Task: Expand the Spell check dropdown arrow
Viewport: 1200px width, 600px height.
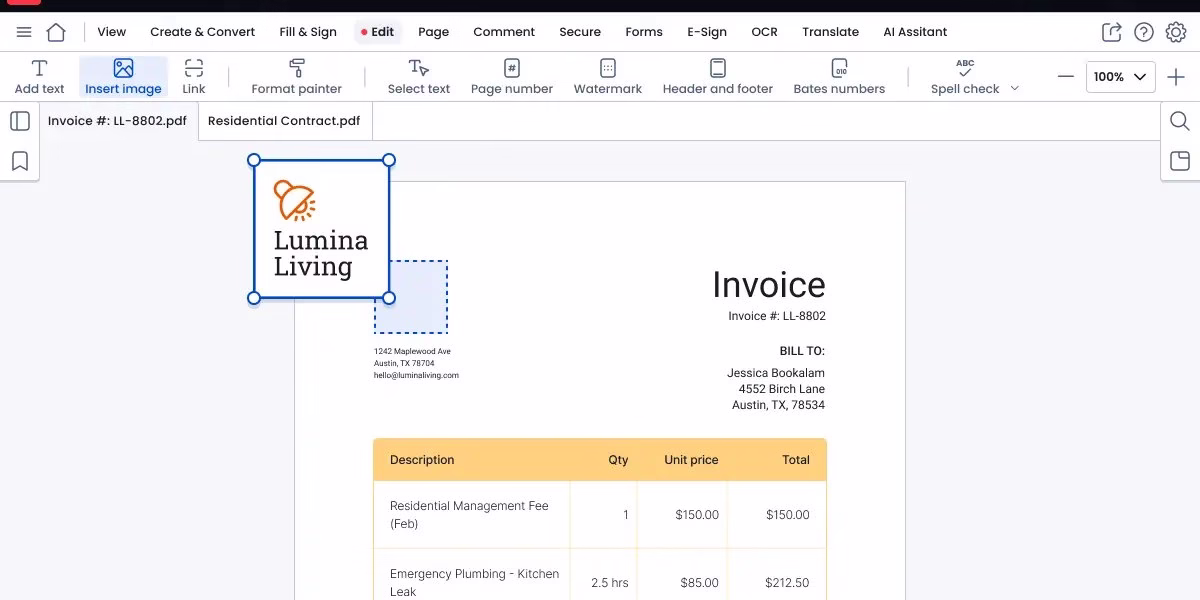Action: [1015, 88]
